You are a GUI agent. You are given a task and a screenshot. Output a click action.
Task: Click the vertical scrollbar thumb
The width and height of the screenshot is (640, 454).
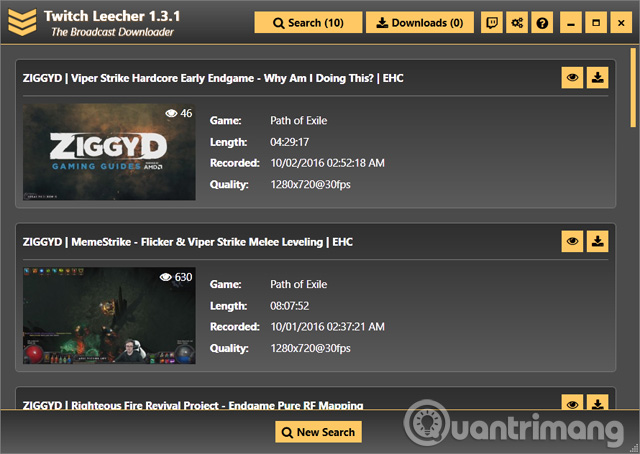tap(633, 88)
